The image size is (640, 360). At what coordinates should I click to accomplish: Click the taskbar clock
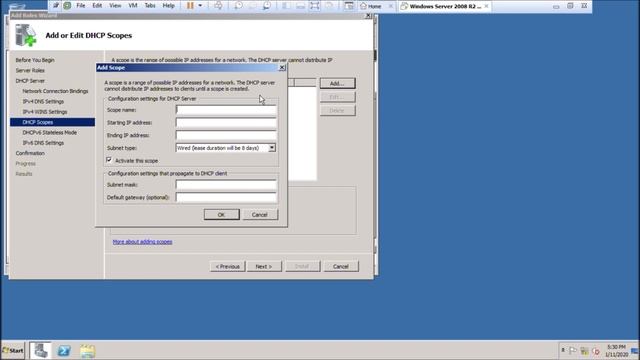[x=616, y=351]
